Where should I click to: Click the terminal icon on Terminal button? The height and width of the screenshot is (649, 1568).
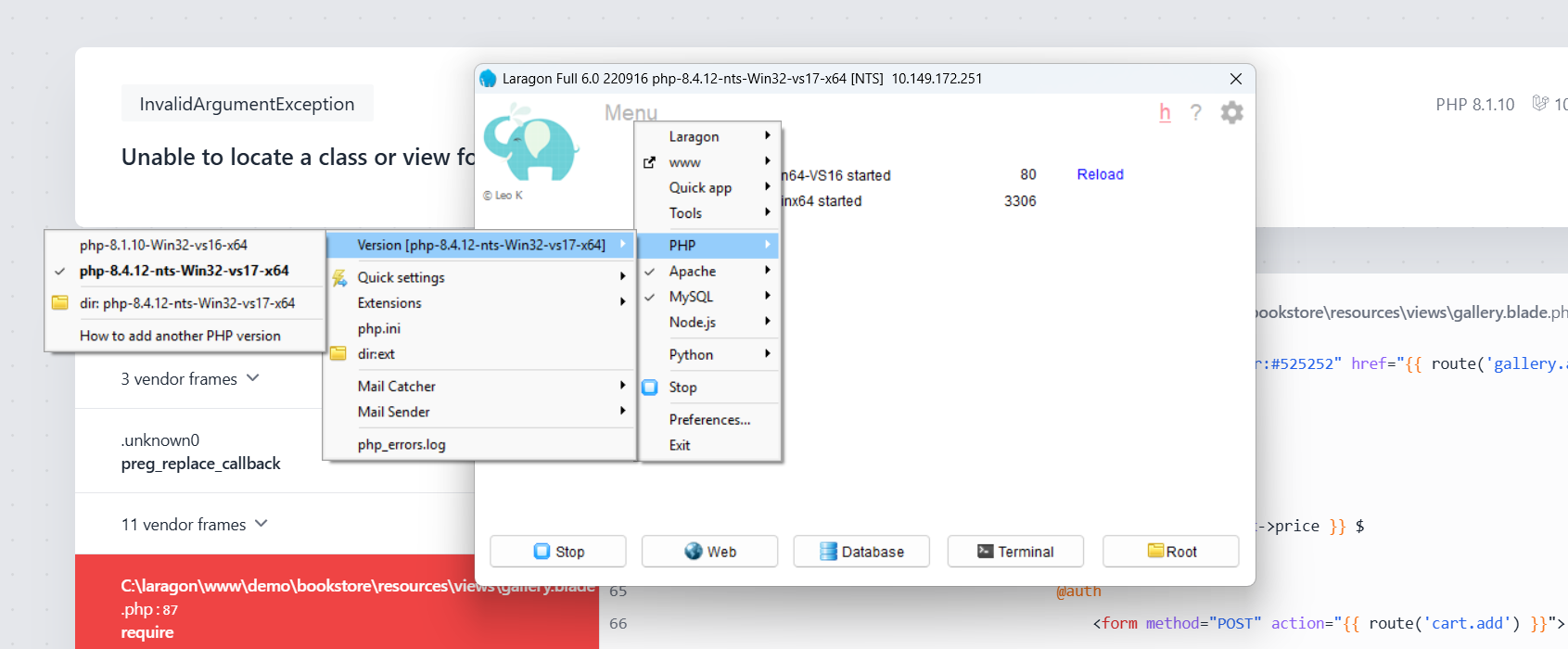(x=986, y=551)
